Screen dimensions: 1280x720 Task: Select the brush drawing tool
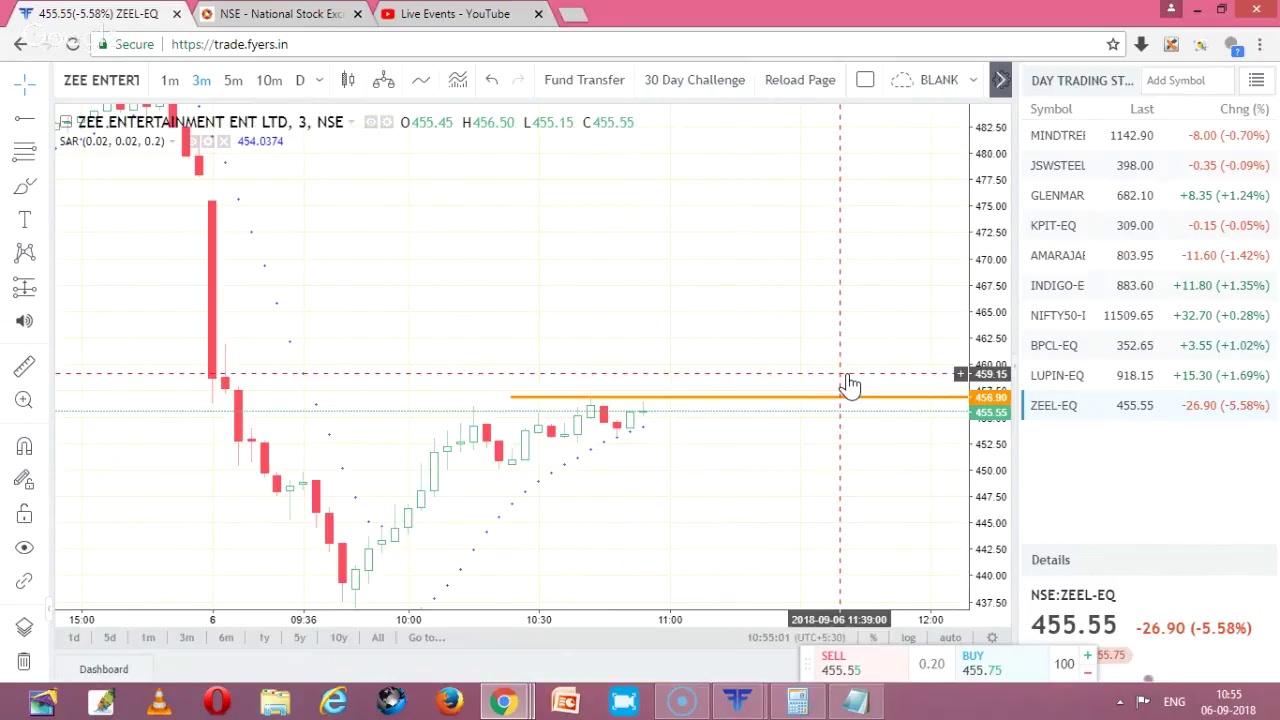click(x=25, y=186)
